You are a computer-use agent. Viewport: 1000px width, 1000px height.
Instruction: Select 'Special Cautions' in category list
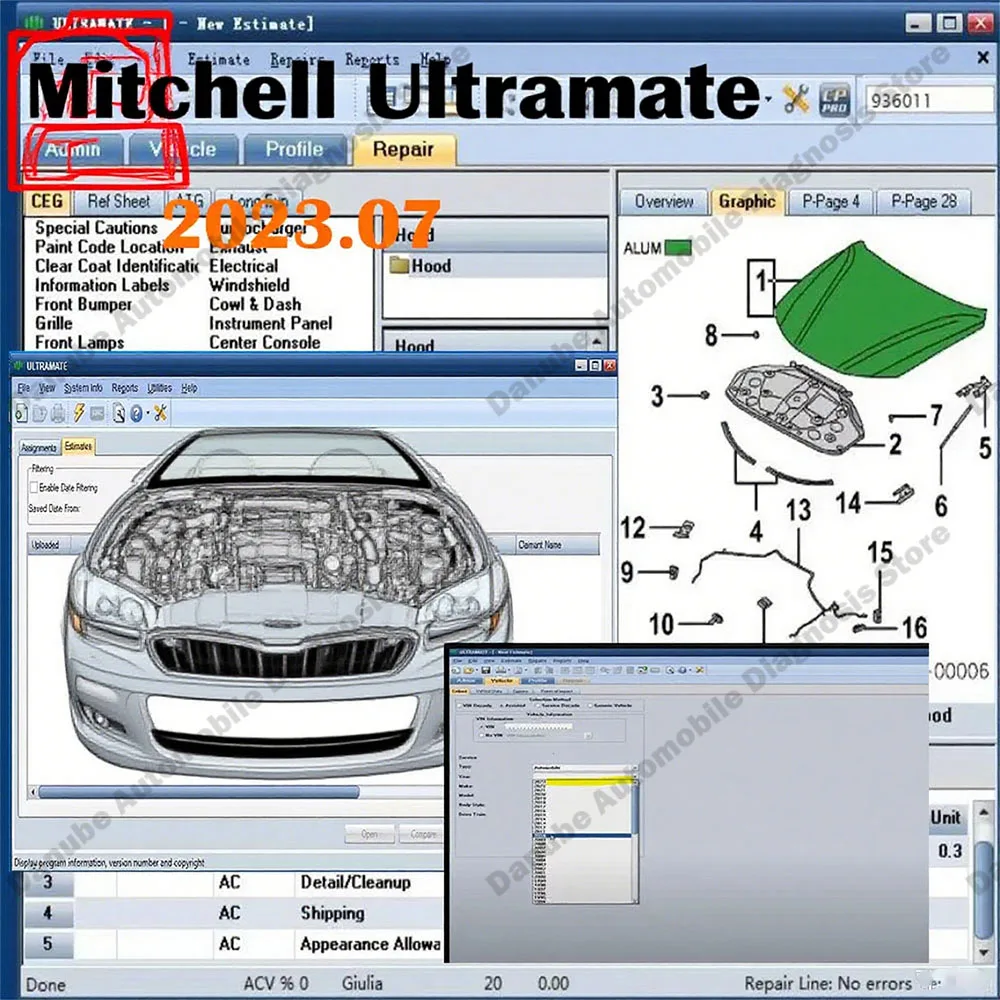pyautogui.click(x=96, y=228)
